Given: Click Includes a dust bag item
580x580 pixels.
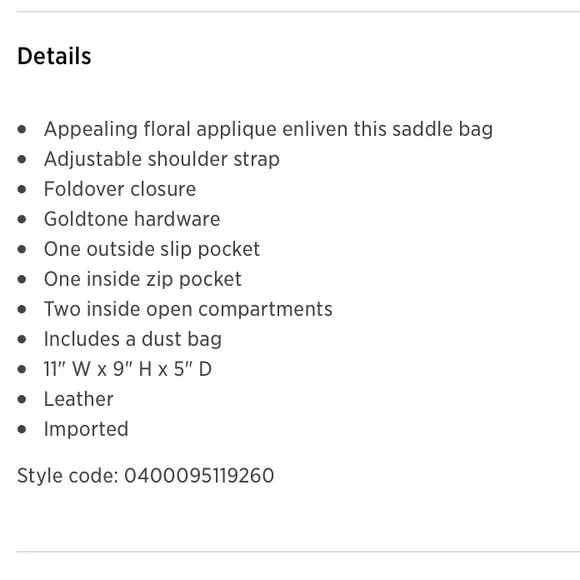Looking at the screenshot, I should click(133, 339).
